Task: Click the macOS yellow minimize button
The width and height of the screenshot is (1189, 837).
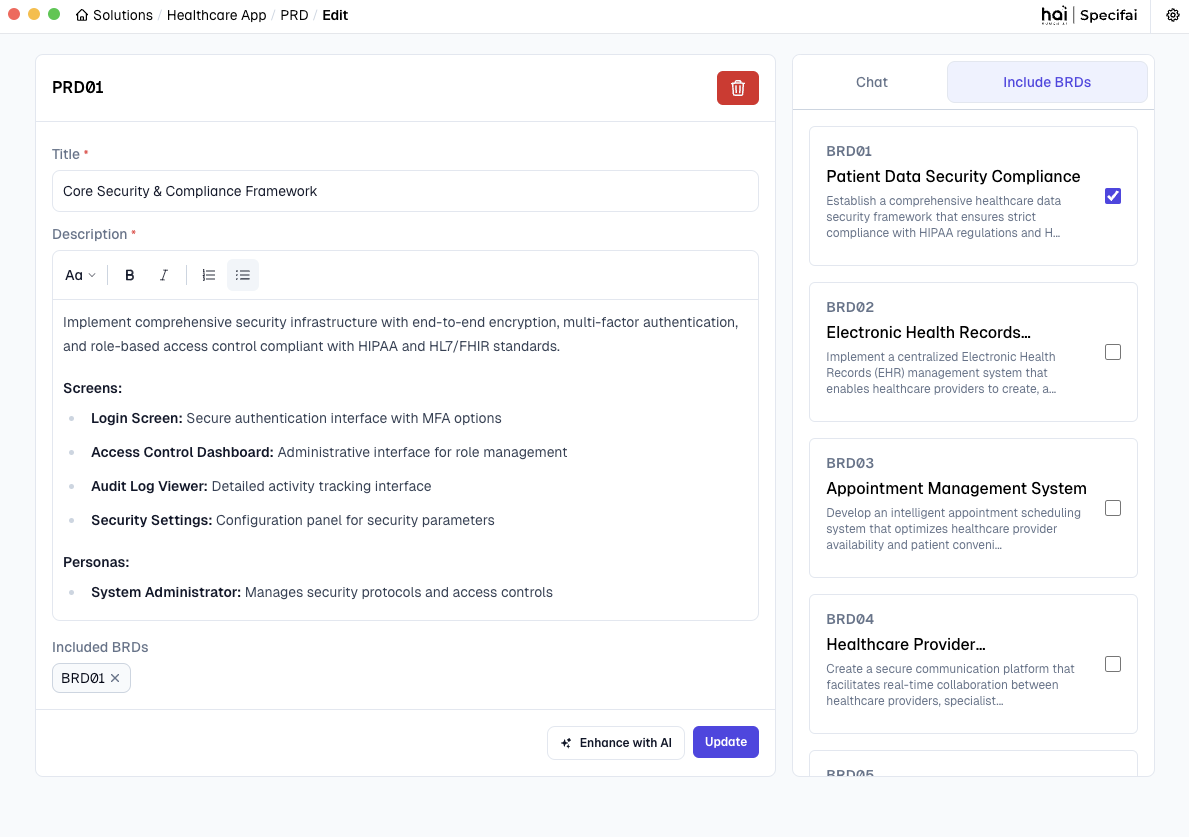Action: click(x=34, y=14)
